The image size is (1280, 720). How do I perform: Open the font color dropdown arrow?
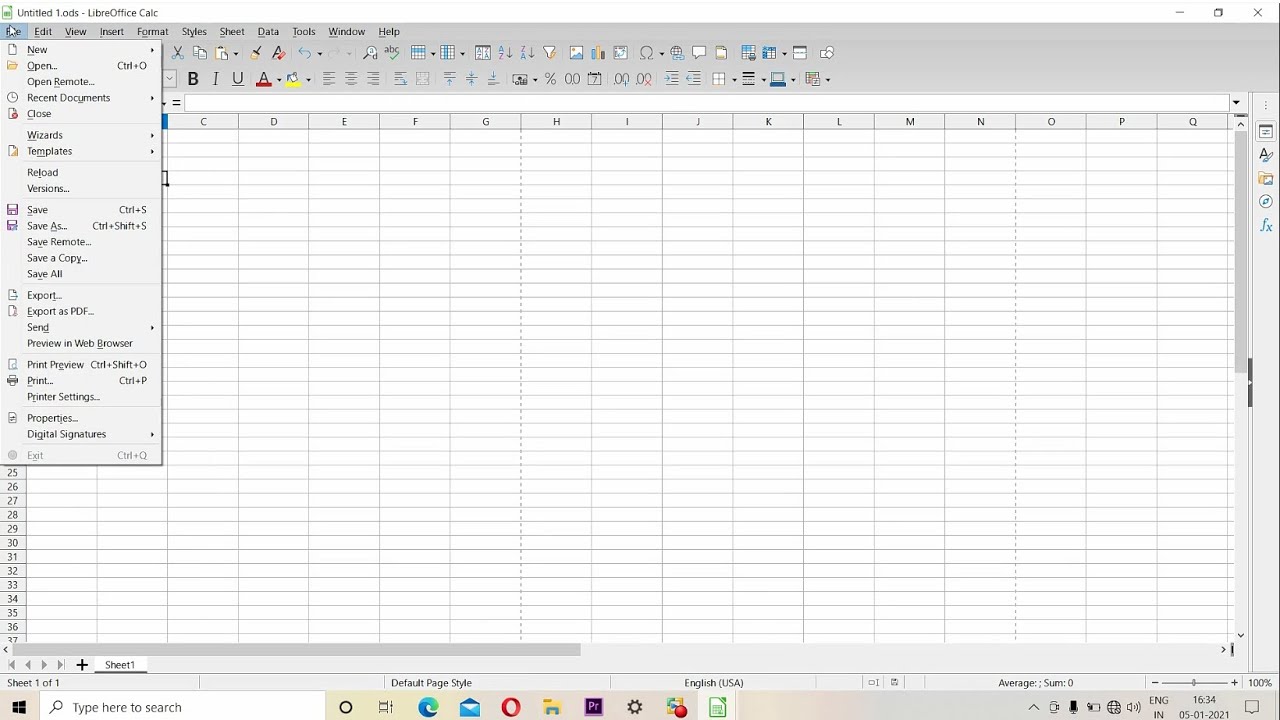278,80
